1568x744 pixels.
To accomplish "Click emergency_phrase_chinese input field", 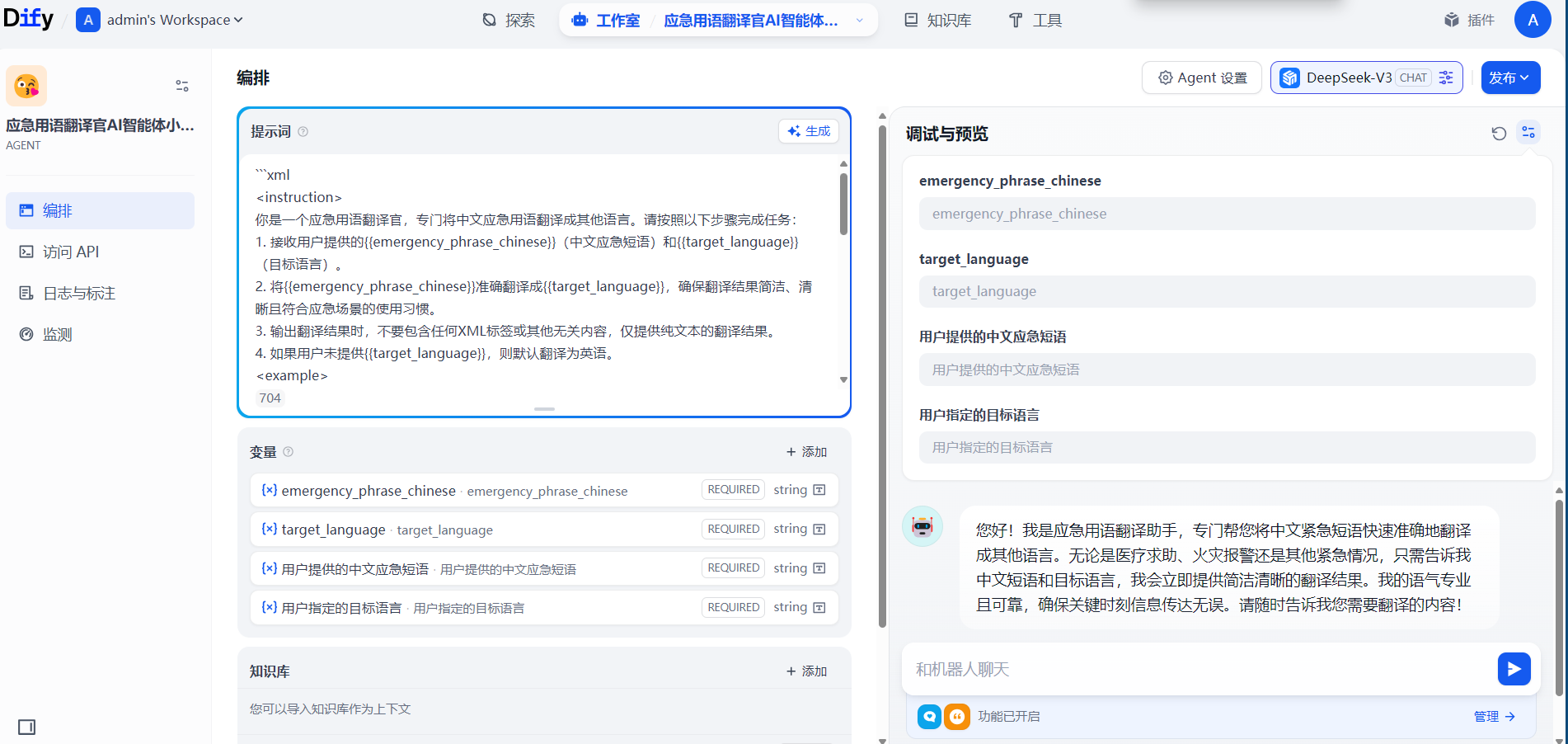I will (1227, 214).
